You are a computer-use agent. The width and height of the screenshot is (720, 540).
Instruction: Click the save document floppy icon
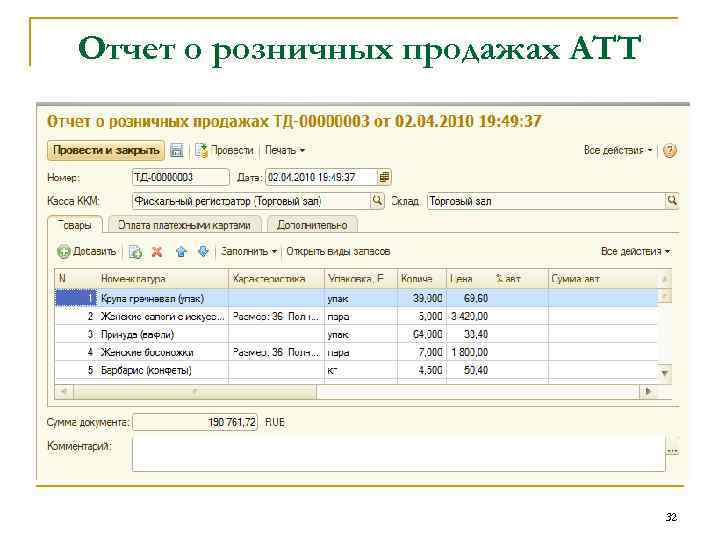[x=177, y=150]
